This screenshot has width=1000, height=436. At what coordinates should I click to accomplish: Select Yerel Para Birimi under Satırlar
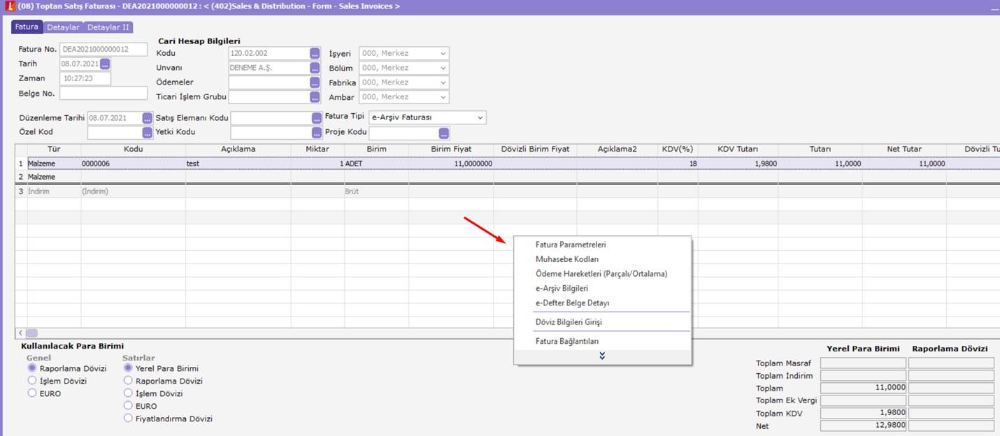tap(128, 368)
